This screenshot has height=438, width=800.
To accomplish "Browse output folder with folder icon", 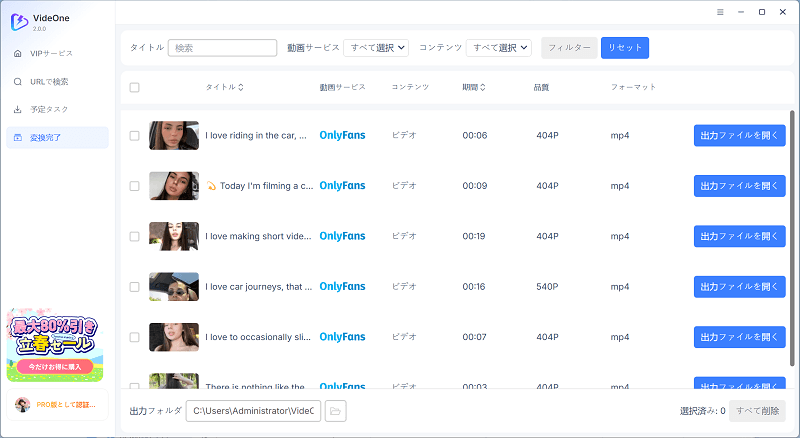I will point(335,411).
